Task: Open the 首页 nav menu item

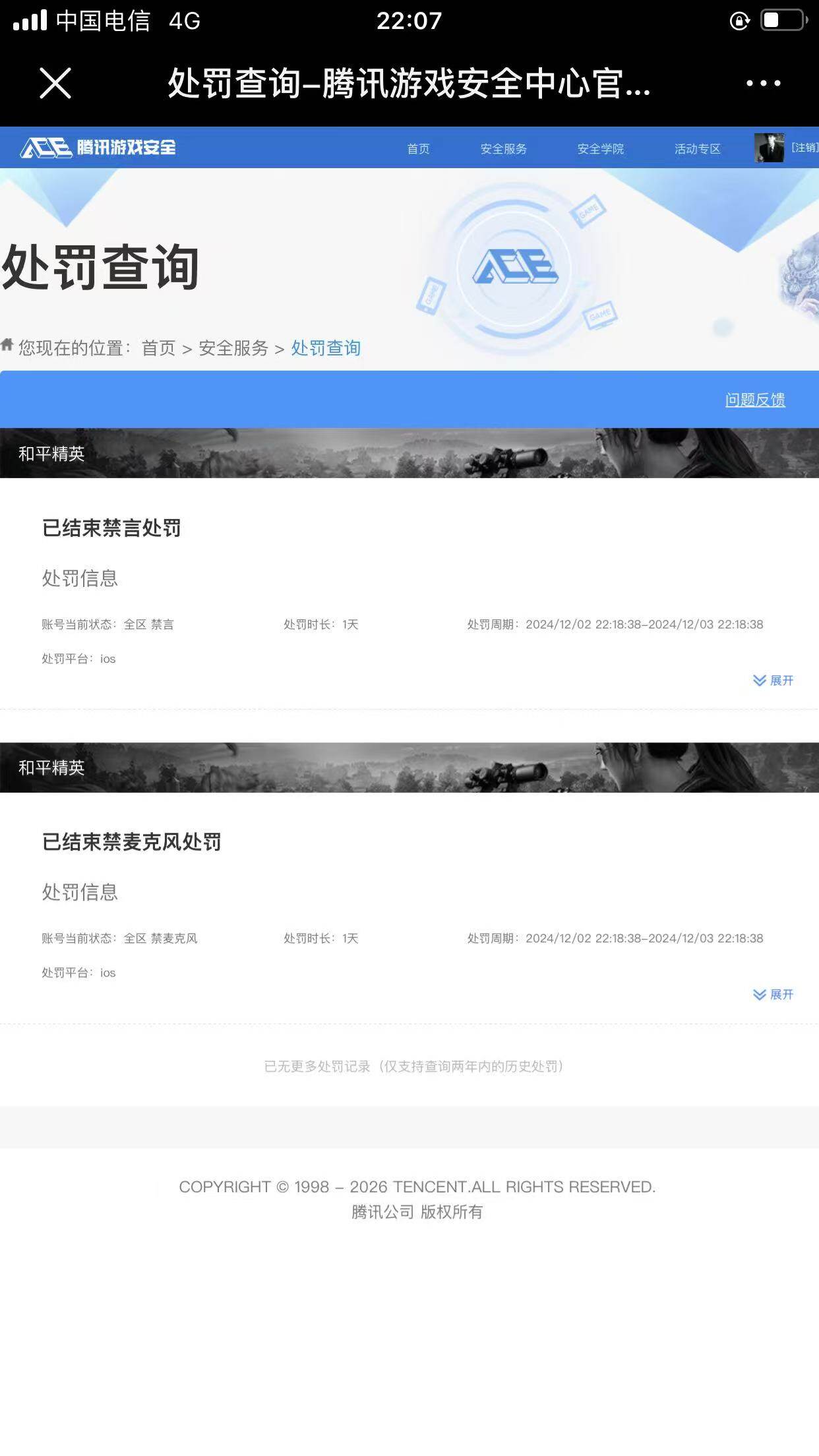Action: point(418,148)
